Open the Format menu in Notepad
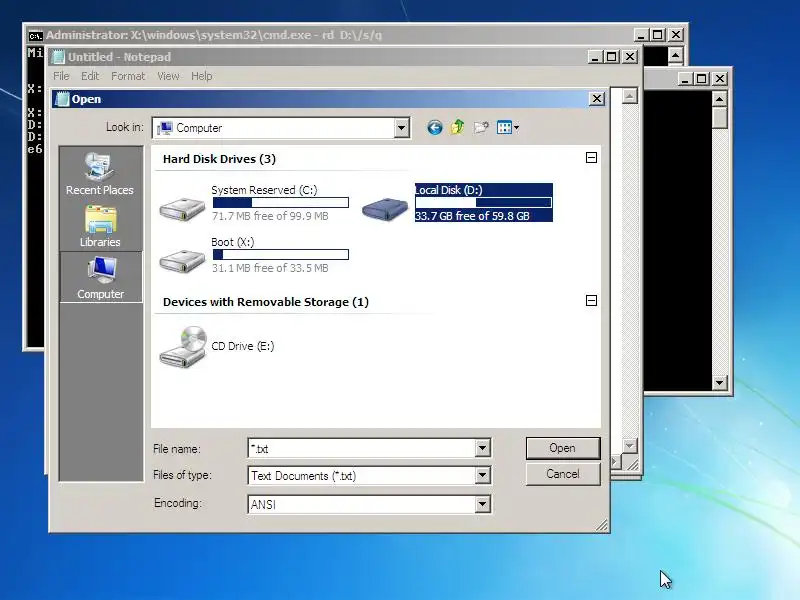This screenshot has width=800, height=600. coord(128,76)
